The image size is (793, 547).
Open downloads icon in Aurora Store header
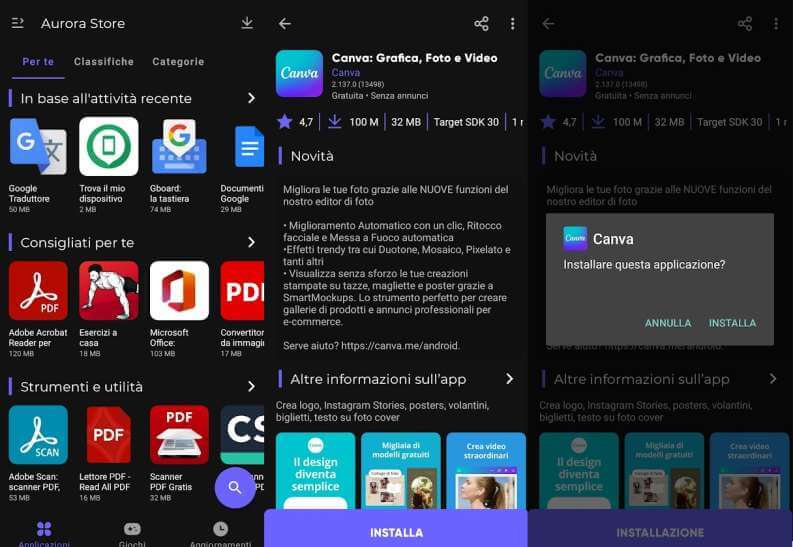(x=247, y=23)
